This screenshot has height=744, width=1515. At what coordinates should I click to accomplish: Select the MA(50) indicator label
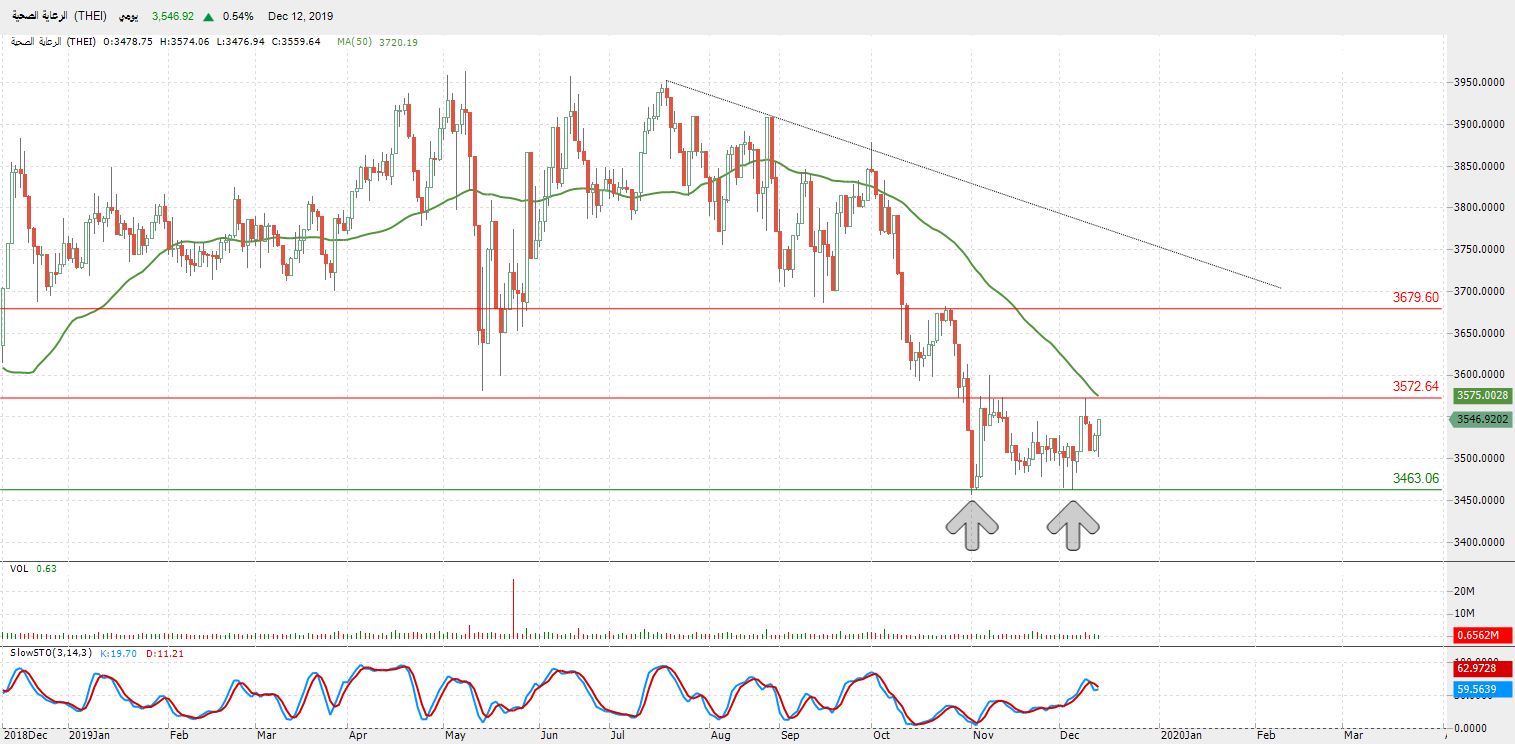[354, 42]
